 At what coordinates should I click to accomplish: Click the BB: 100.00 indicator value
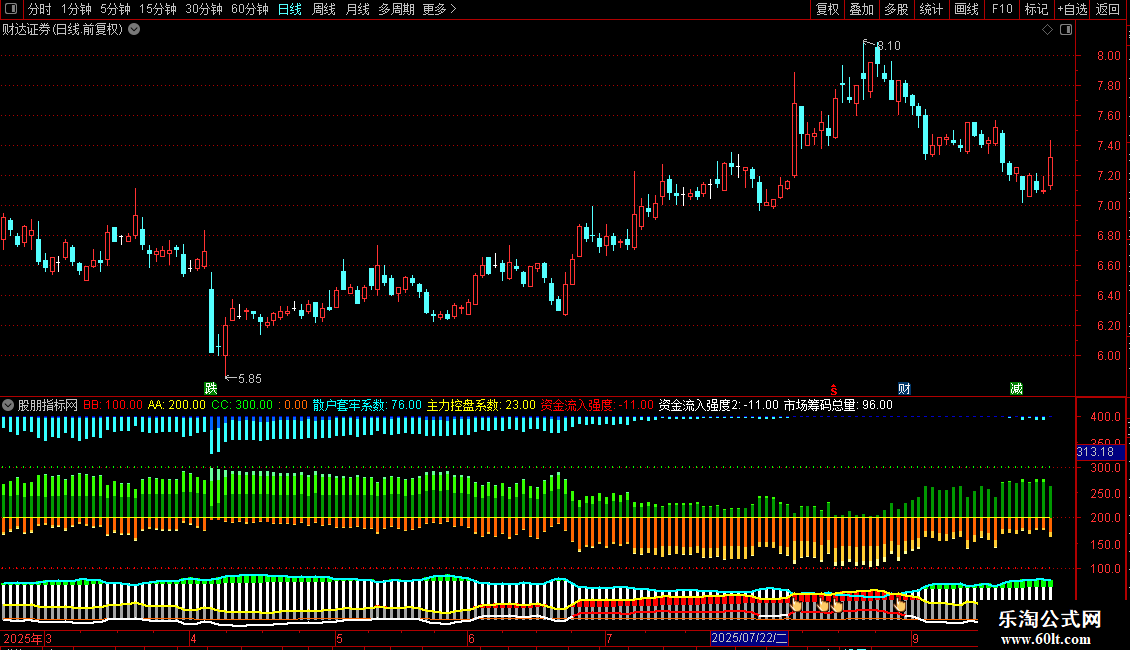[x=113, y=405]
